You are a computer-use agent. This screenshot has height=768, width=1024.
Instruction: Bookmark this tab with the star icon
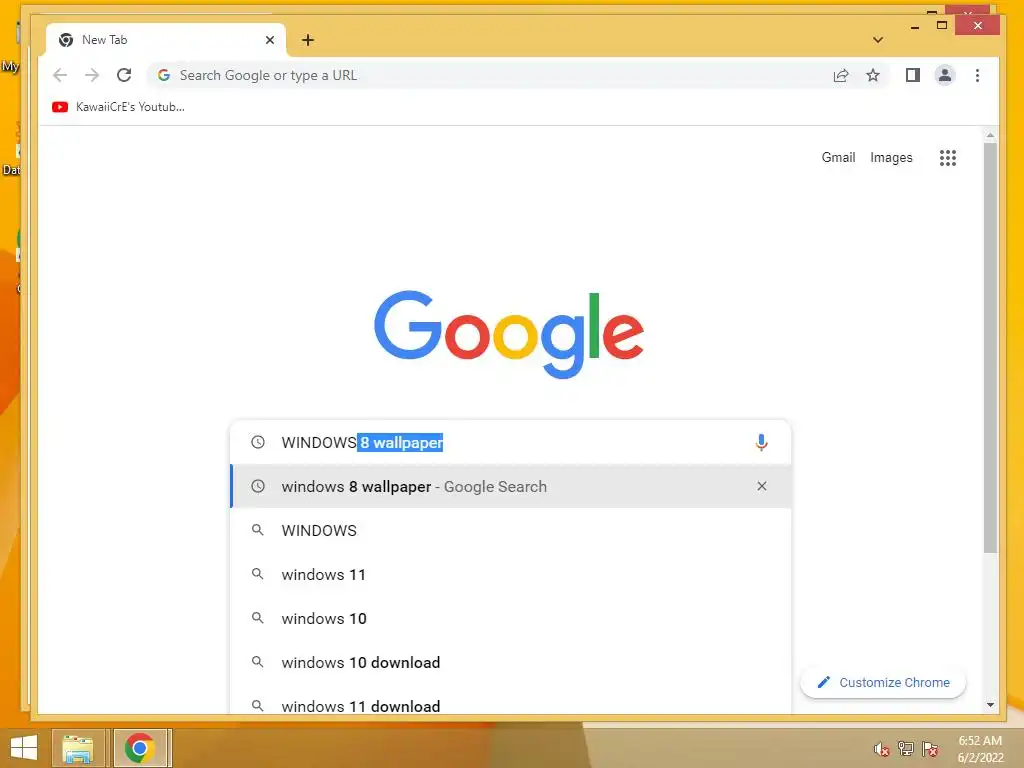pyautogui.click(x=873, y=75)
